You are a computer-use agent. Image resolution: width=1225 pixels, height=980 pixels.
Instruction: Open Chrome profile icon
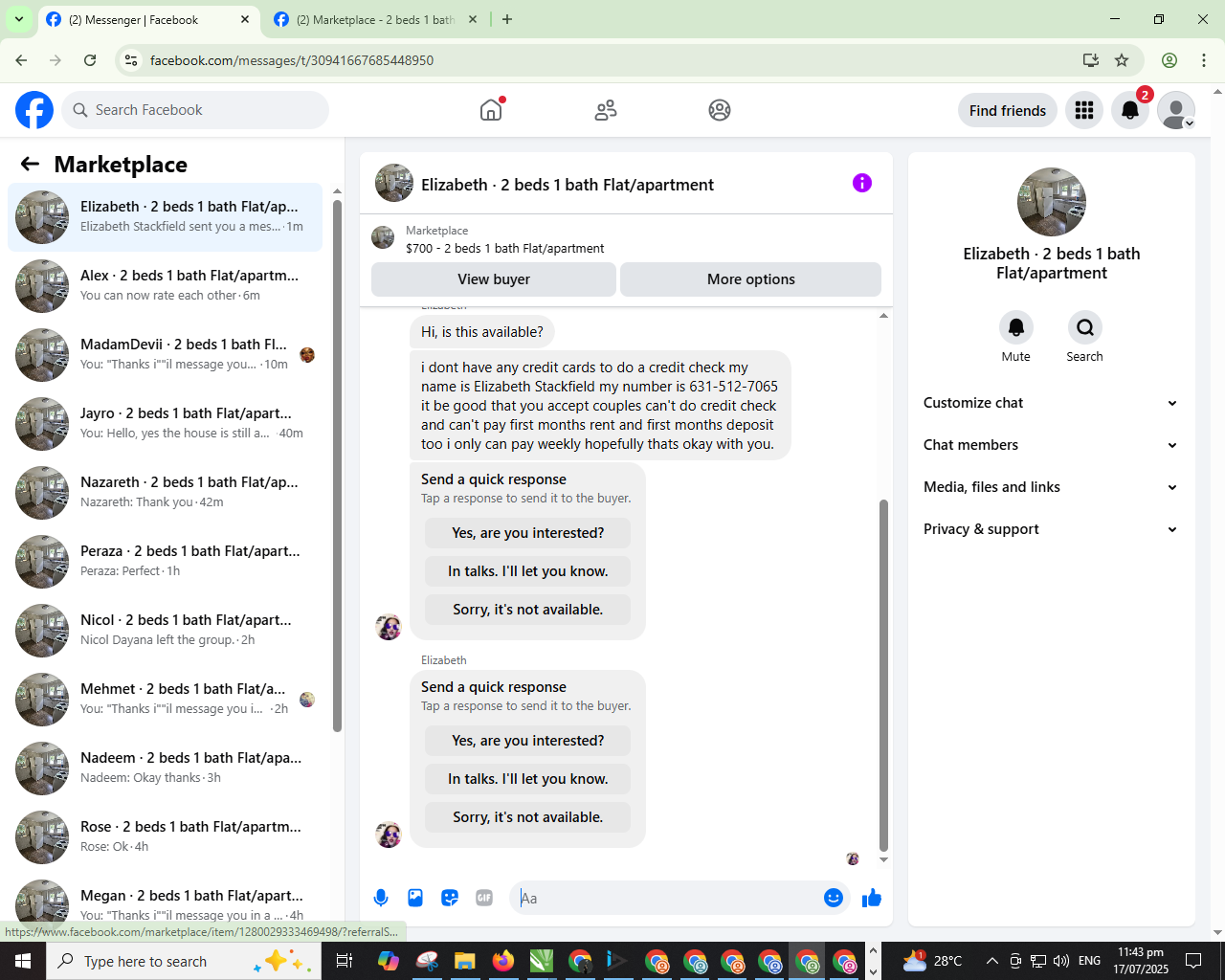(x=1169, y=60)
